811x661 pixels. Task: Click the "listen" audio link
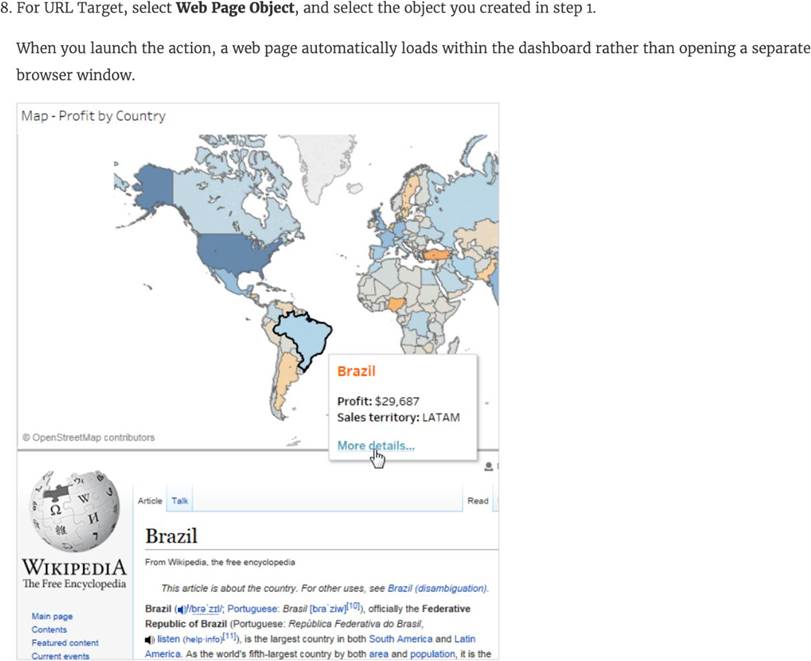point(169,638)
